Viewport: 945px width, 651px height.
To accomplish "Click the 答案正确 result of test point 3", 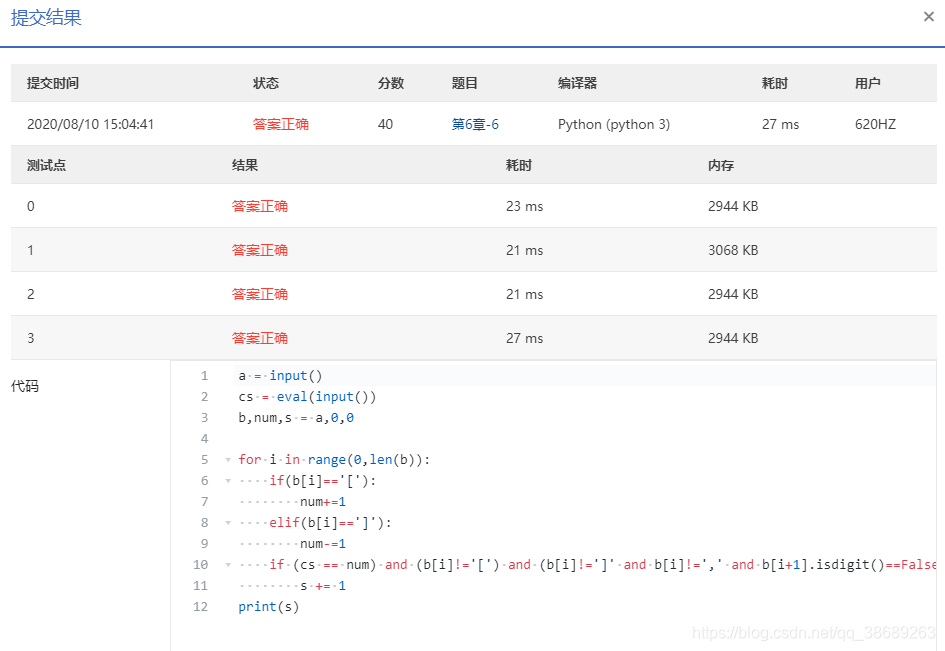I will [260, 338].
